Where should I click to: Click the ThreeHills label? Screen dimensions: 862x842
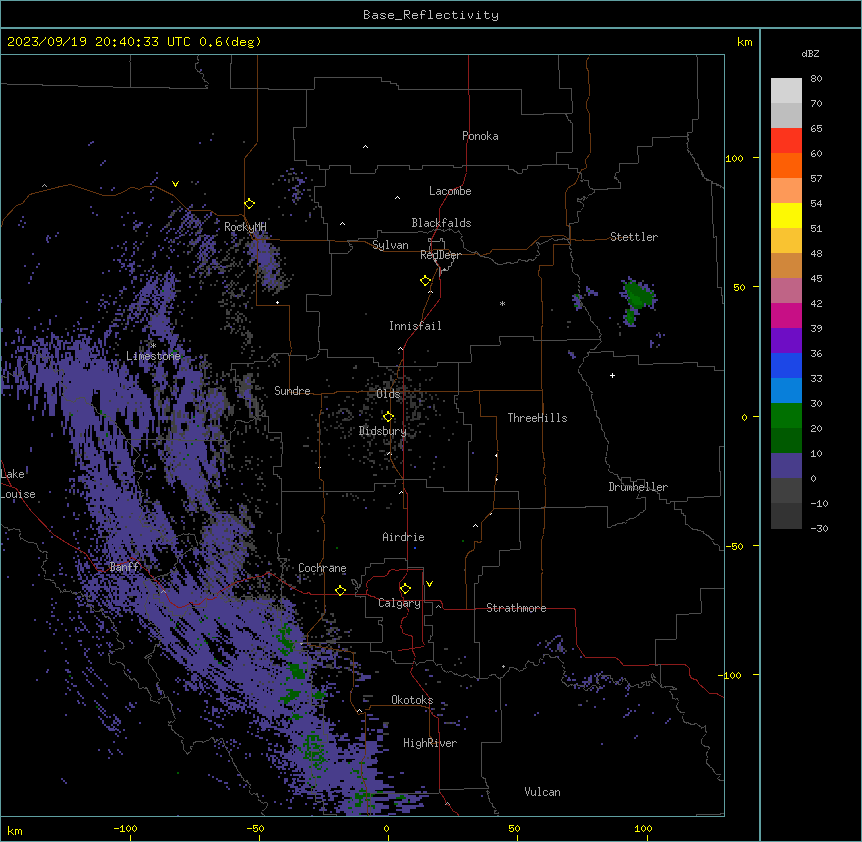point(537,418)
